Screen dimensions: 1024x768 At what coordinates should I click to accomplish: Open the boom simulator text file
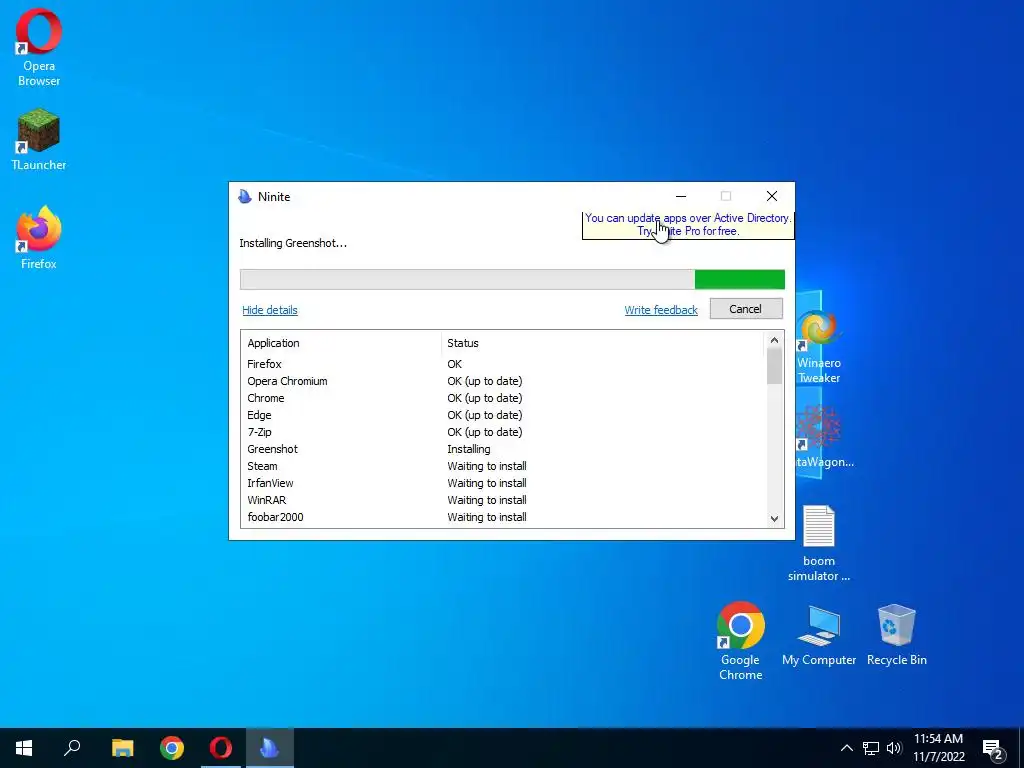819,543
